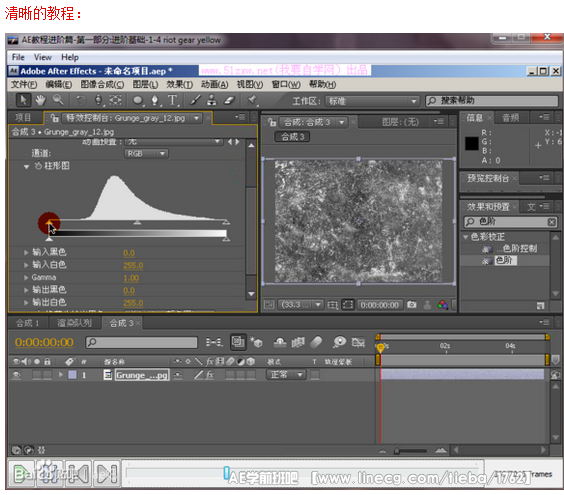The width and height of the screenshot is (564, 495).
Task: Click the histogram gamma midpoint slider triangle
Action: pos(137,223)
